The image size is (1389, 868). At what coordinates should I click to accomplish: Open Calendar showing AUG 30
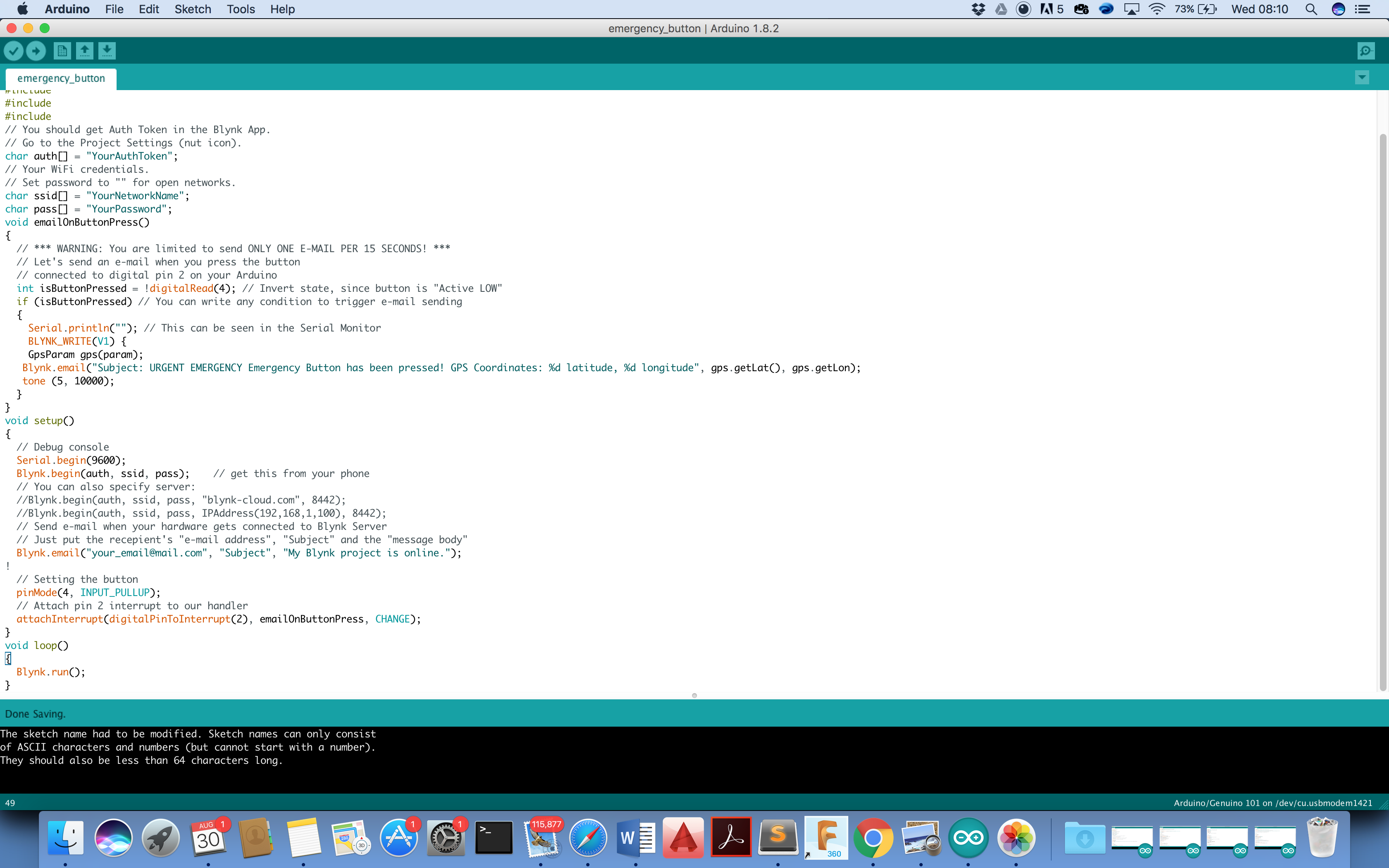point(208,838)
